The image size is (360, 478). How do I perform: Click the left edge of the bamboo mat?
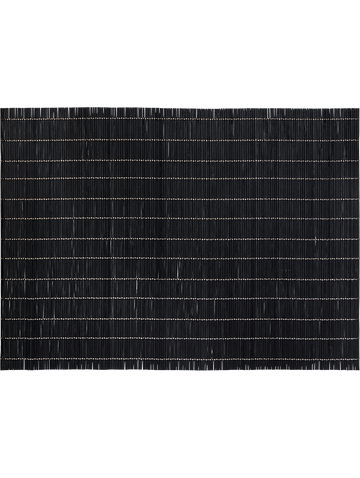click(x=1, y=239)
